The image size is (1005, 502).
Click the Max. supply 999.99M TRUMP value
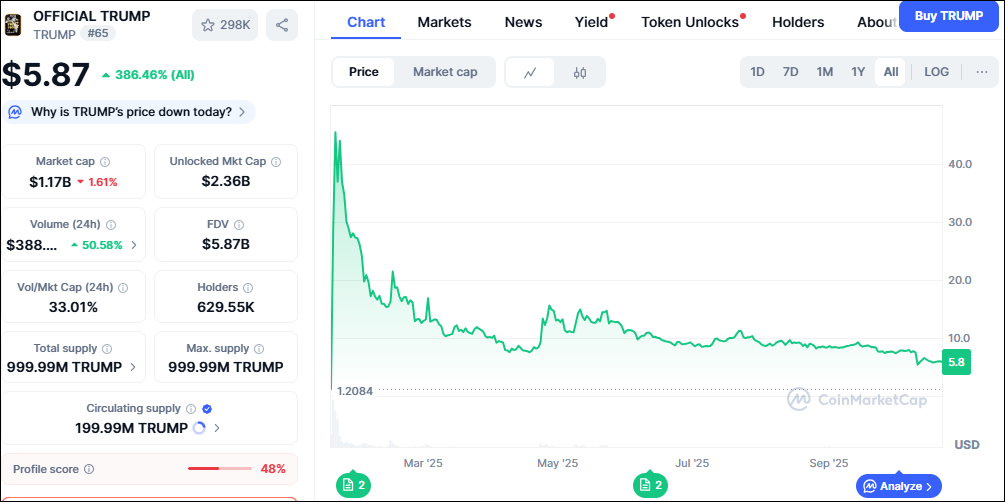(x=226, y=367)
